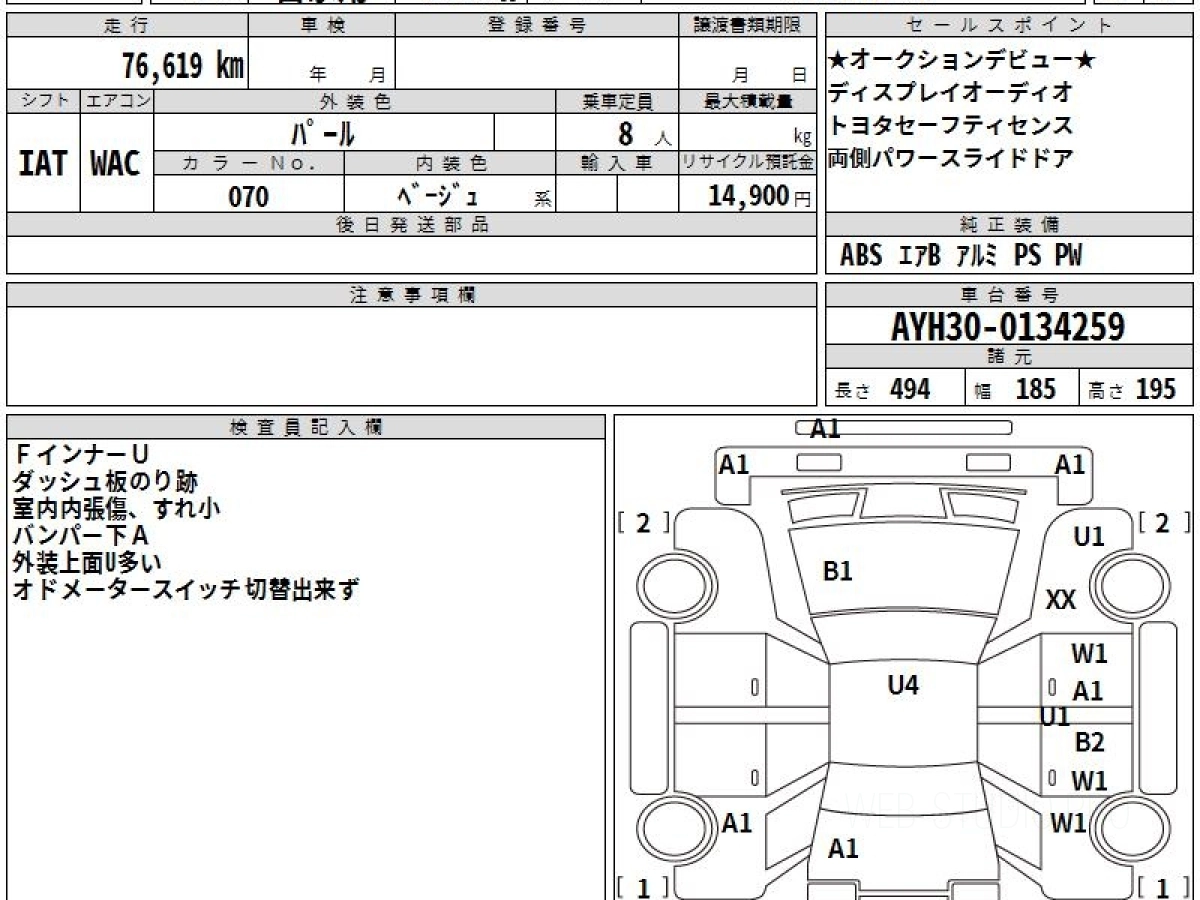The width and height of the screenshot is (1200, 900).
Task: Click the 高さ 195 dimension
Action: tap(1132, 389)
